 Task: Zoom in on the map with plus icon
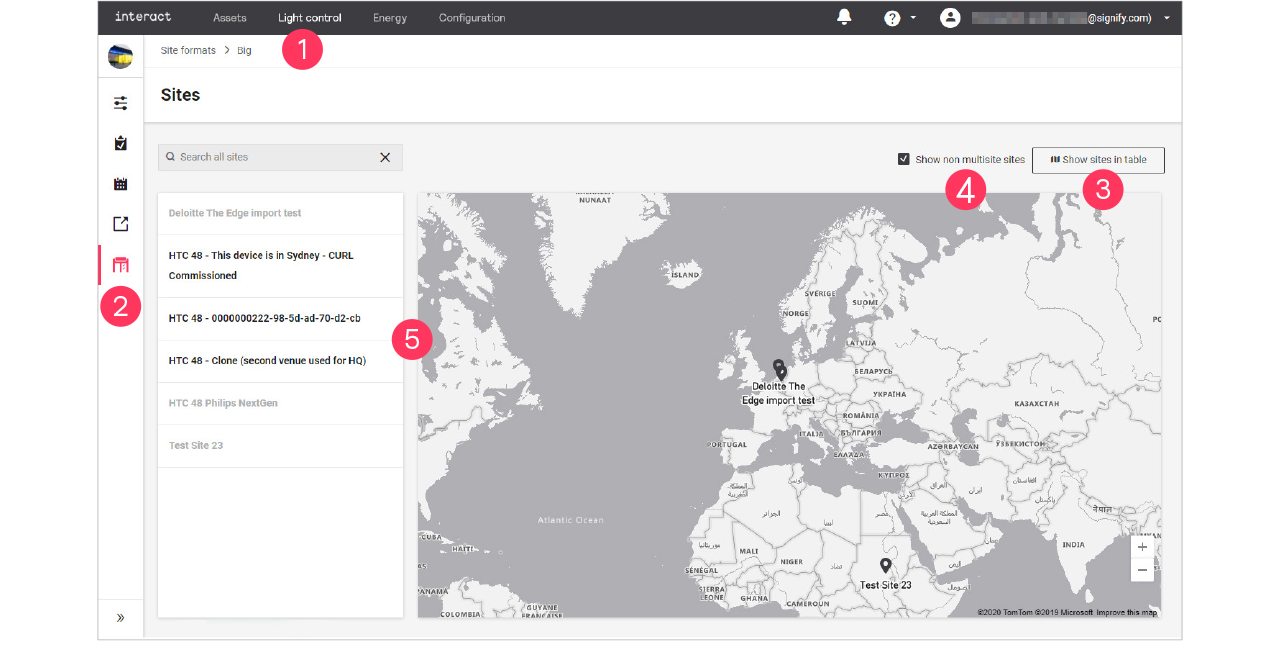tap(1142, 546)
